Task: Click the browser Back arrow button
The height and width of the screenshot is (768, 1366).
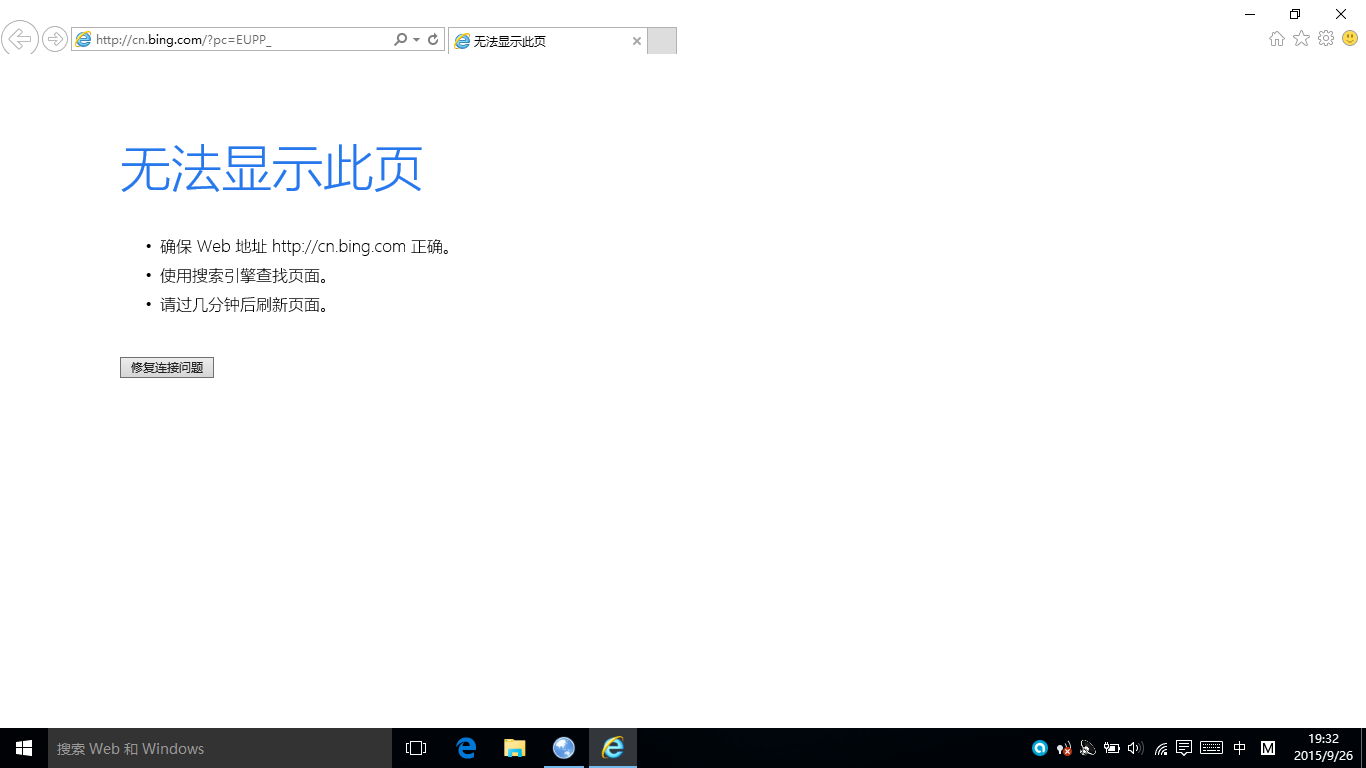Action: pyautogui.click(x=20, y=39)
